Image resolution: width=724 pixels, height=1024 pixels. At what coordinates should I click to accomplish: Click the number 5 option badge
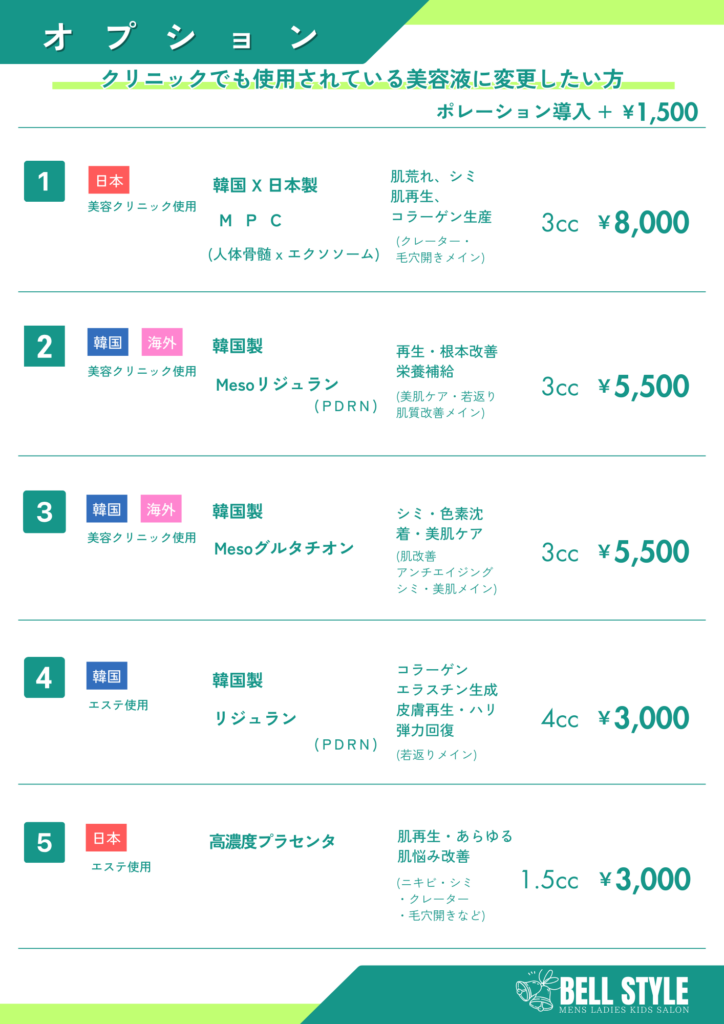pyautogui.click(x=44, y=842)
